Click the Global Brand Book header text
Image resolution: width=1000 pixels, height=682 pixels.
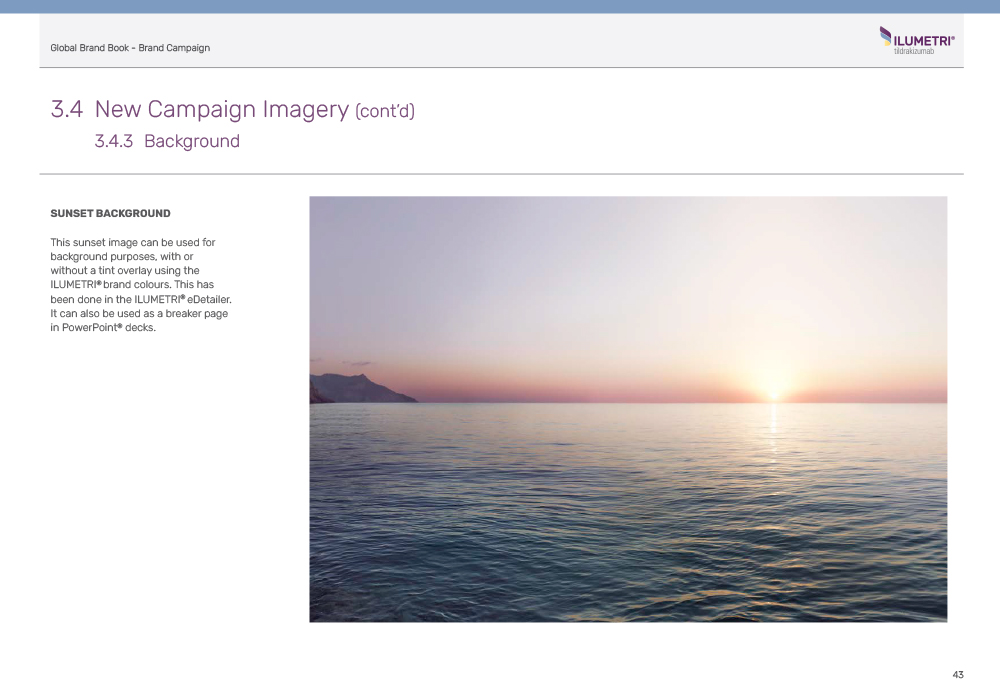click(x=130, y=48)
